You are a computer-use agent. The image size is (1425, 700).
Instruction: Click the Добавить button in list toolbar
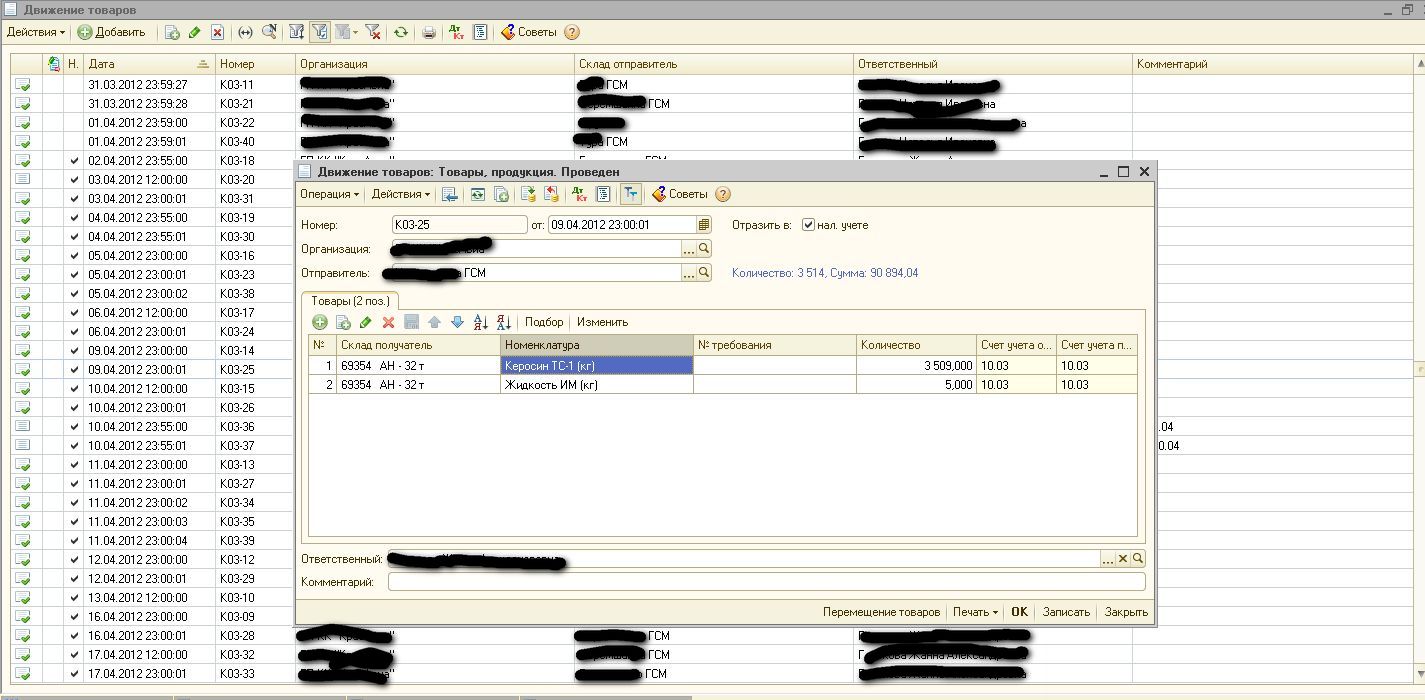(x=112, y=32)
